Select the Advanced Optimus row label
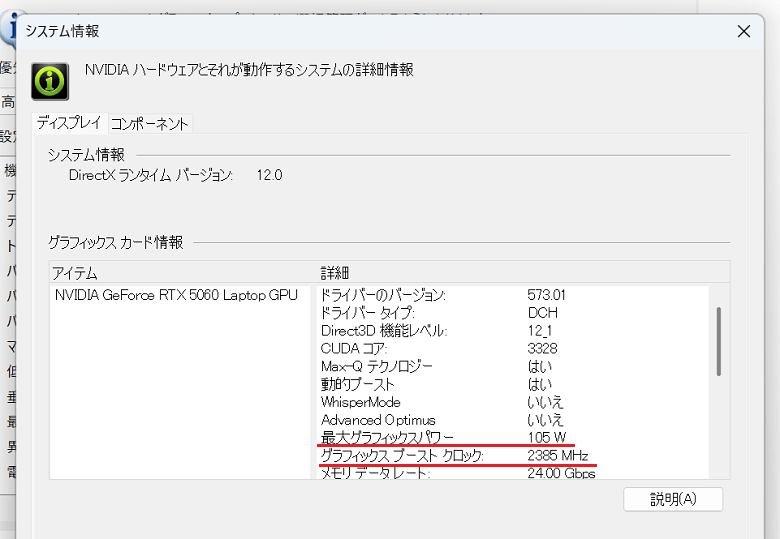The height and width of the screenshot is (539, 780). [x=378, y=420]
